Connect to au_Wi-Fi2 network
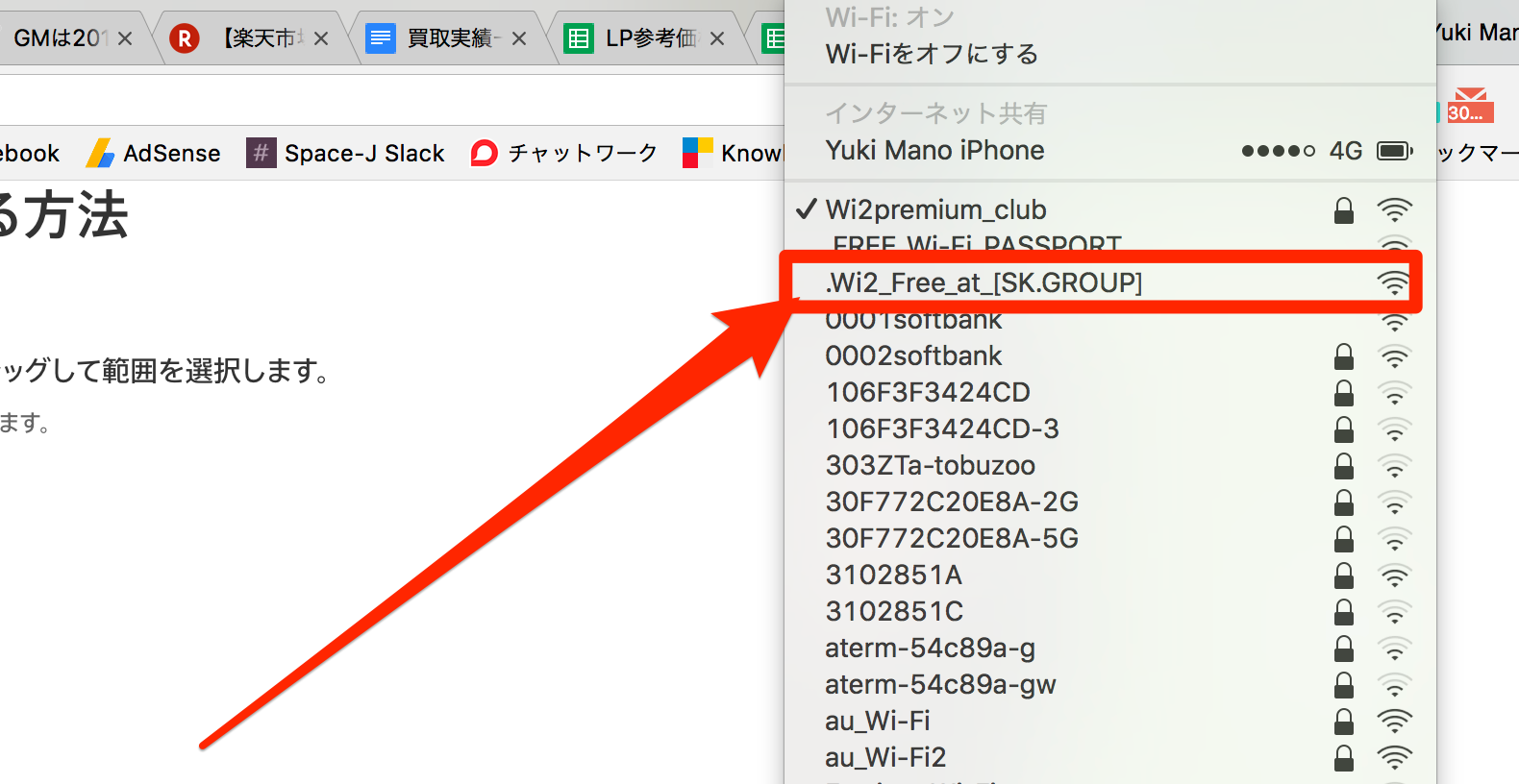1519x784 pixels. point(1110,758)
